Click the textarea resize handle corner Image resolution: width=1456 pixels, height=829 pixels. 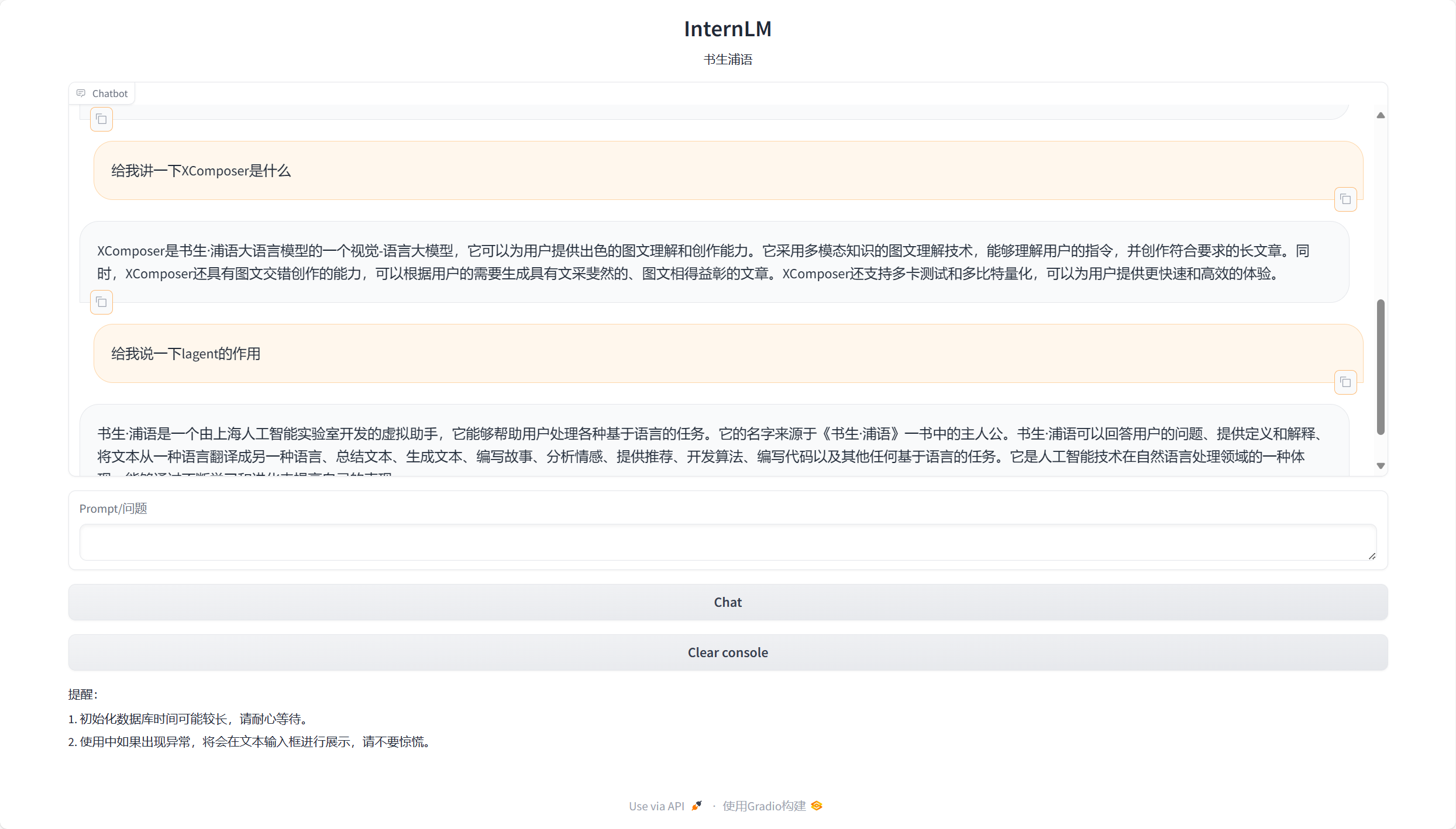1372,556
